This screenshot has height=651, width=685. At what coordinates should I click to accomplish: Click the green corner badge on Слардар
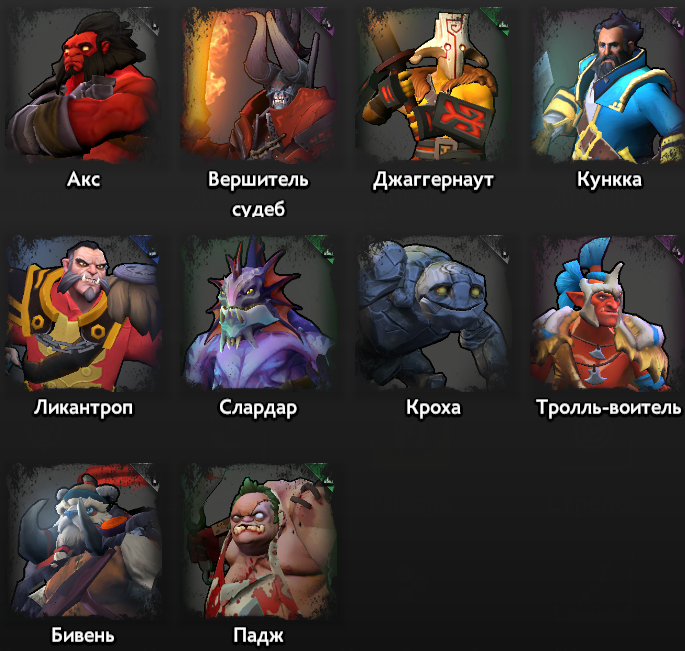point(325,246)
